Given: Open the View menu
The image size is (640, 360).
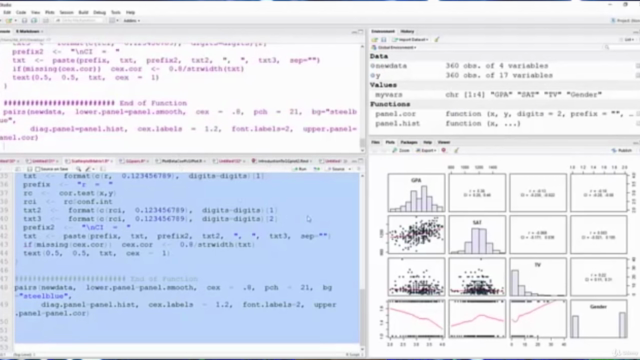Looking at the screenshot, I should 36,13.
